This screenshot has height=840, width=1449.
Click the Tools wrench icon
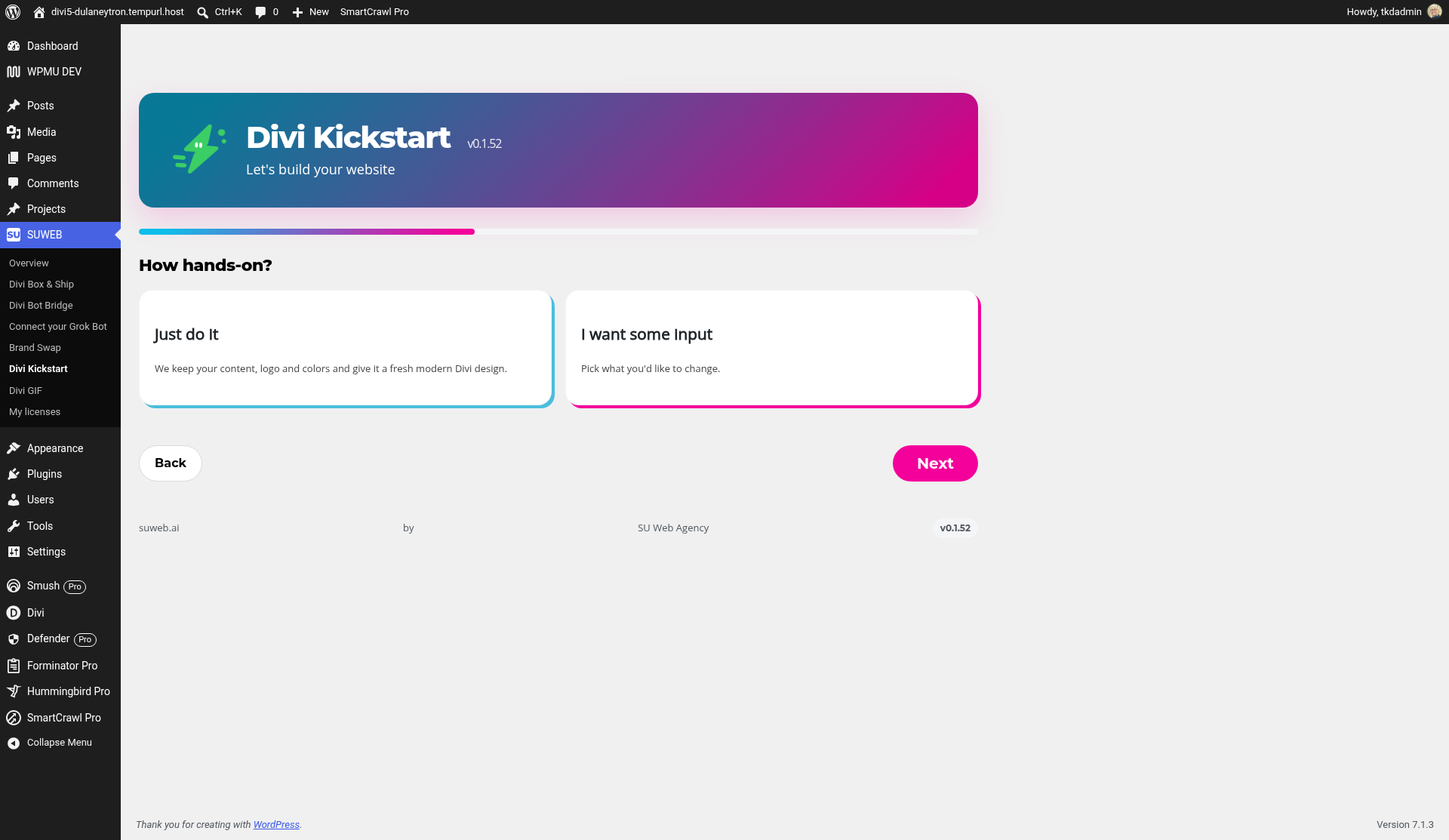tap(14, 526)
